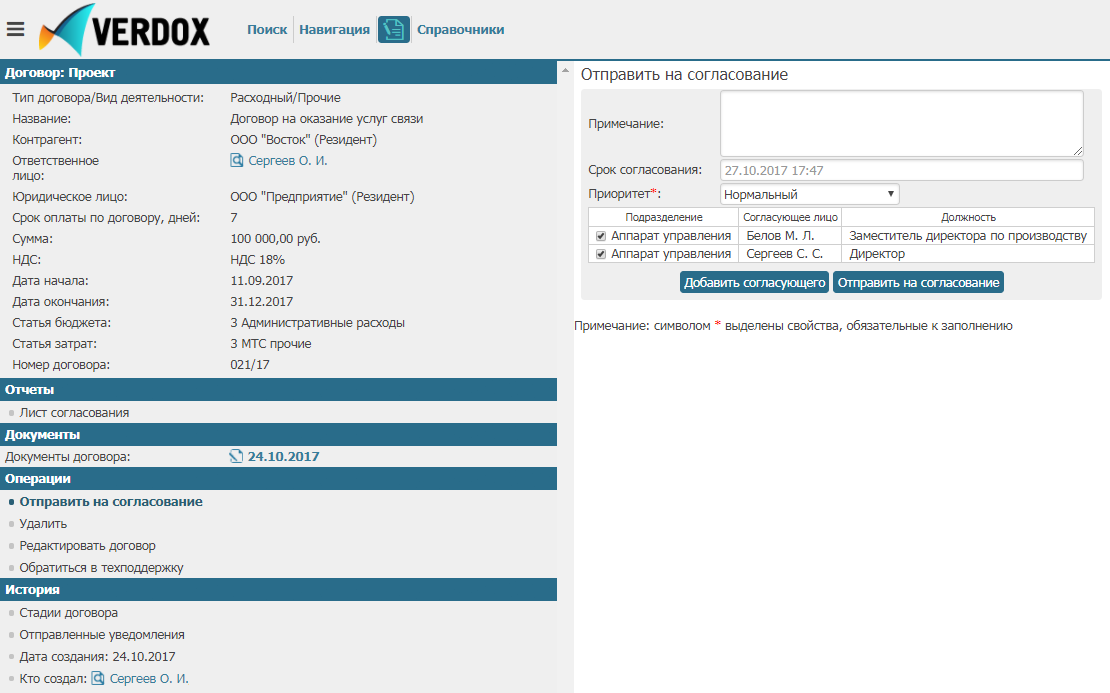This screenshot has height=693, width=1110.
Task: Click the sum value 100 000,00 руб.
Action: coord(275,239)
